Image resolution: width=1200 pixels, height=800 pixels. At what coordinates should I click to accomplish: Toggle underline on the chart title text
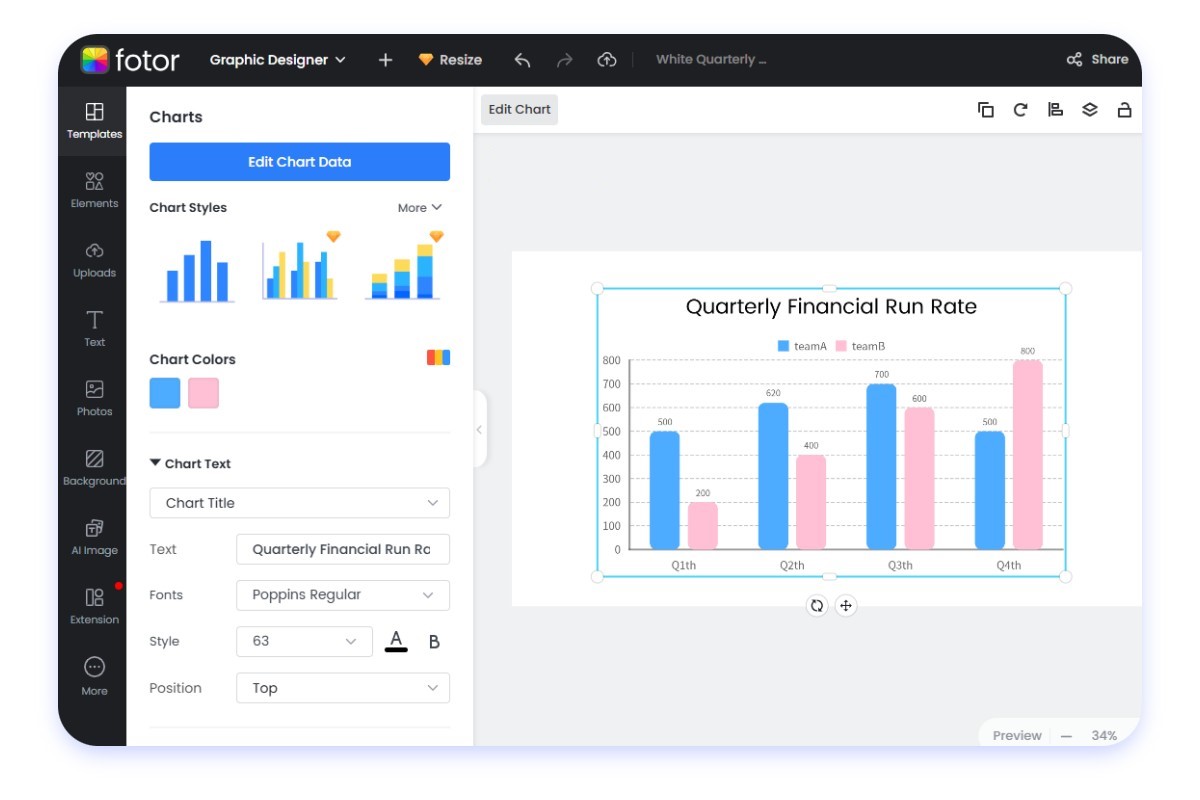pyautogui.click(x=397, y=641)
